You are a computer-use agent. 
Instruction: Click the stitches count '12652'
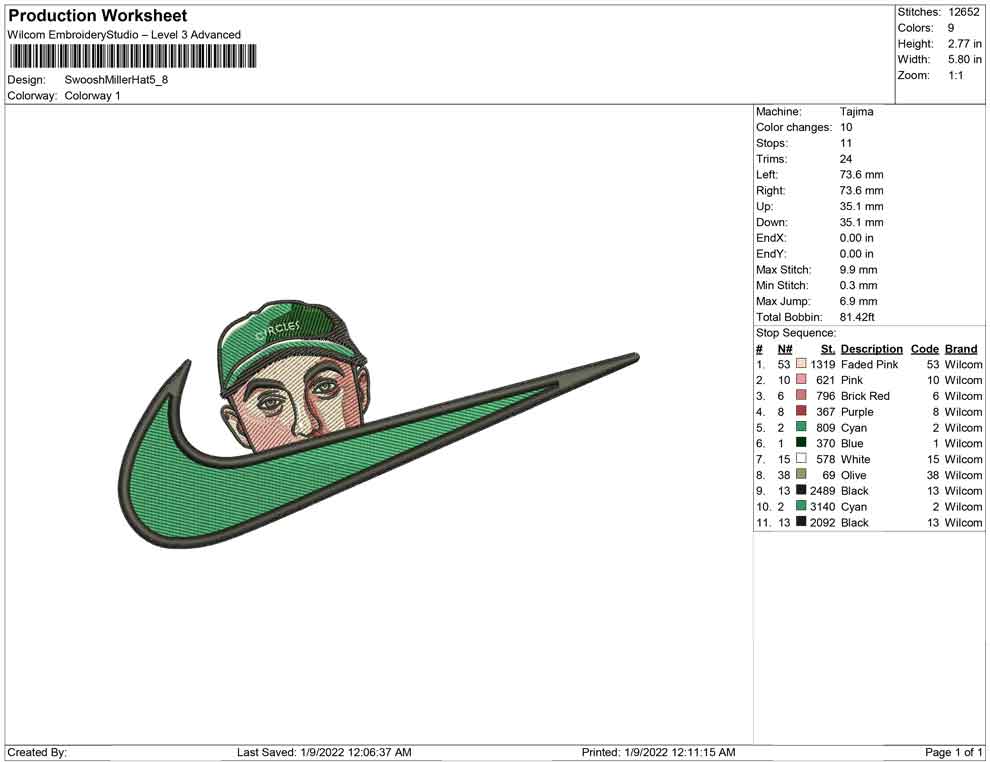tap(963, 12)
